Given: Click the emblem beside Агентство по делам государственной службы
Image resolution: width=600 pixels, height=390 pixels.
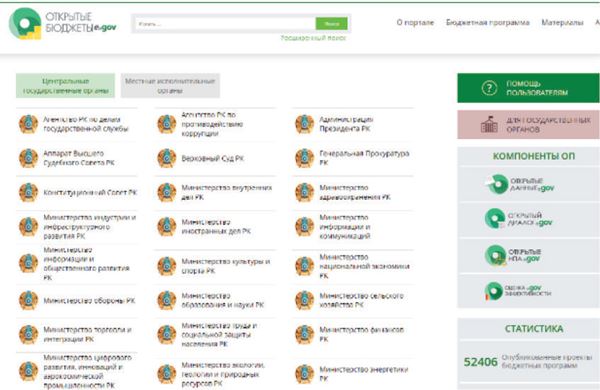Looking at the screenshot, I should (29, 124).
